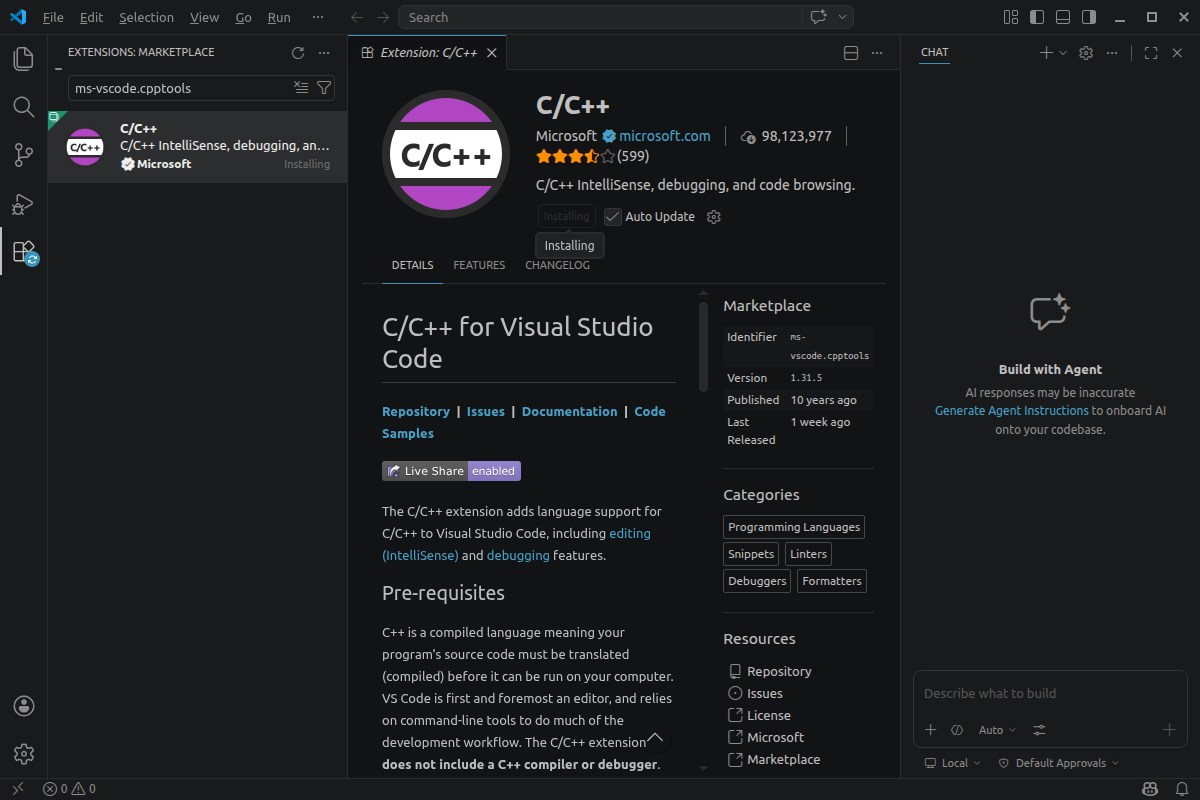The height and width of the screenshot is (800, 1200).
Task: Open remote window indicator in status bar
Action: [x=17, y=789]
